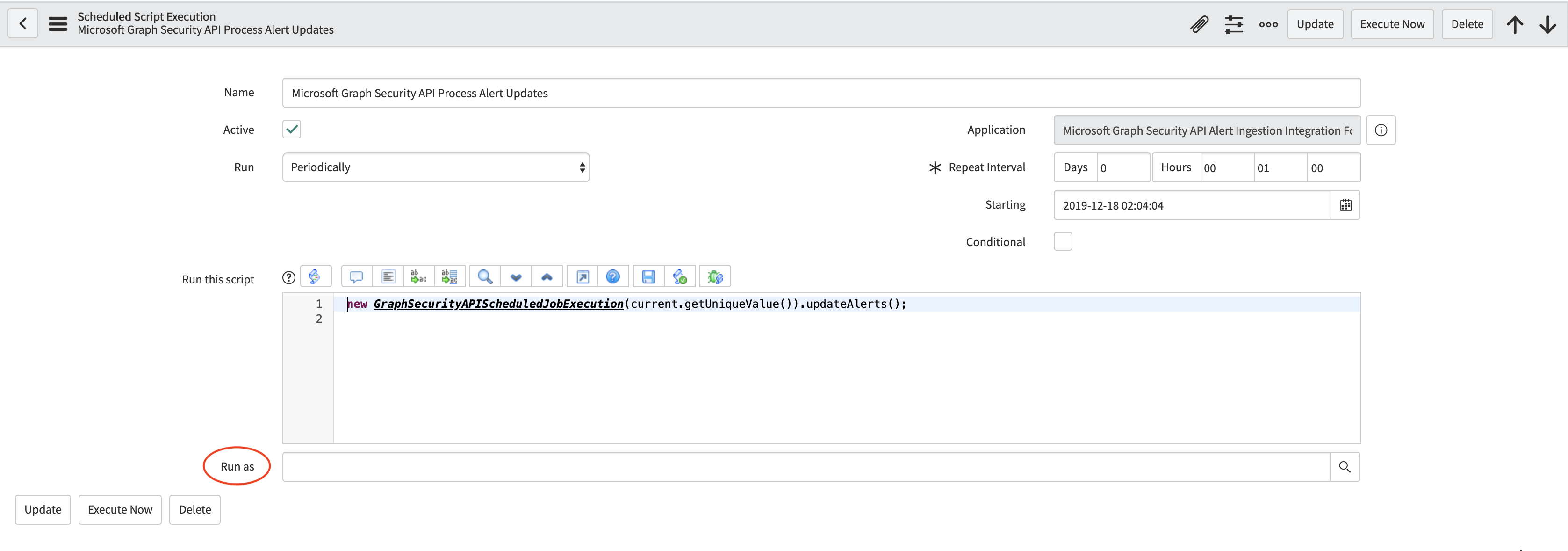Open search in script editor
Screen dimensions: 1568x551
pos(485,277)
